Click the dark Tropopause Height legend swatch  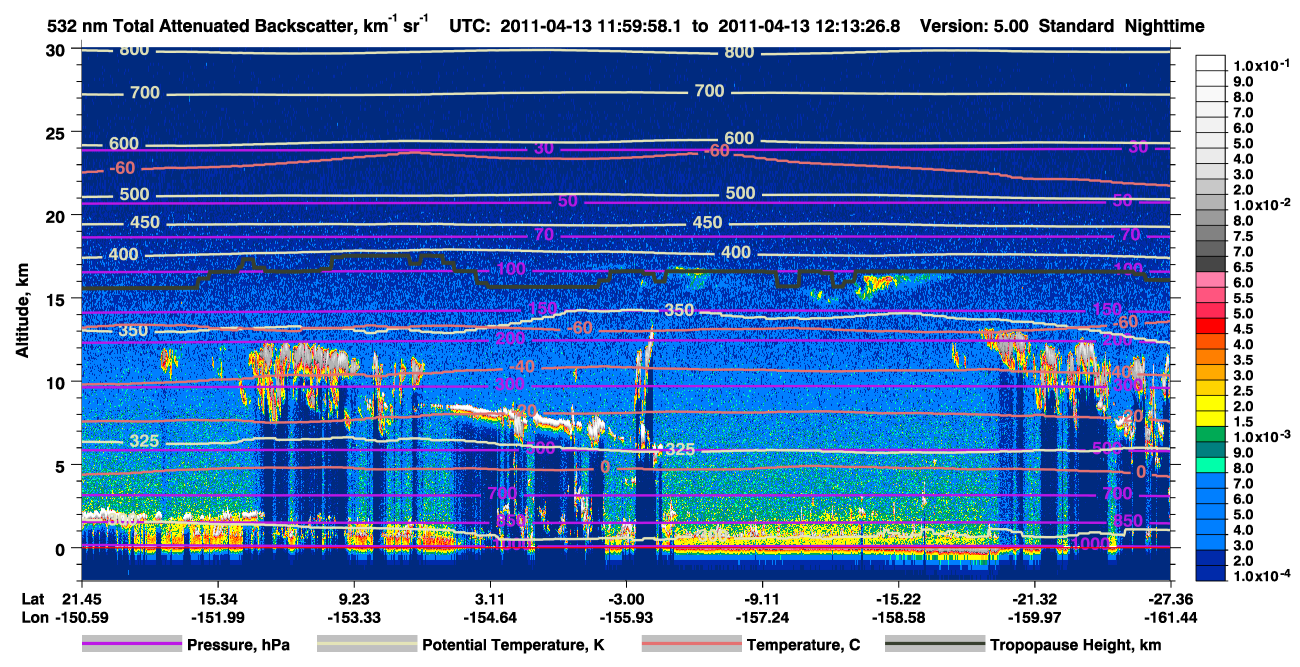tap(935, 644)
